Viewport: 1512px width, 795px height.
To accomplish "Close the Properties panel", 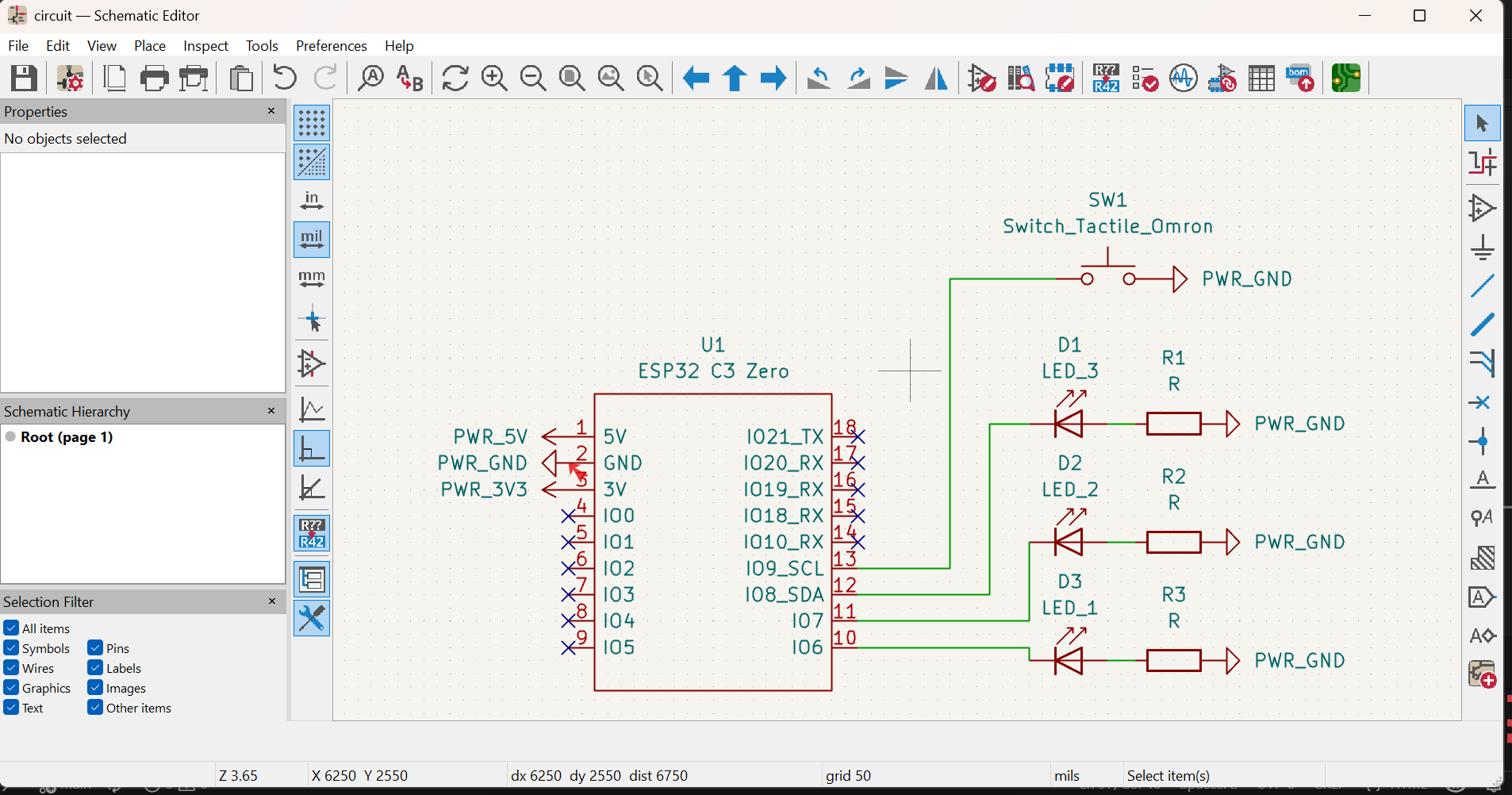I will 271,111.
